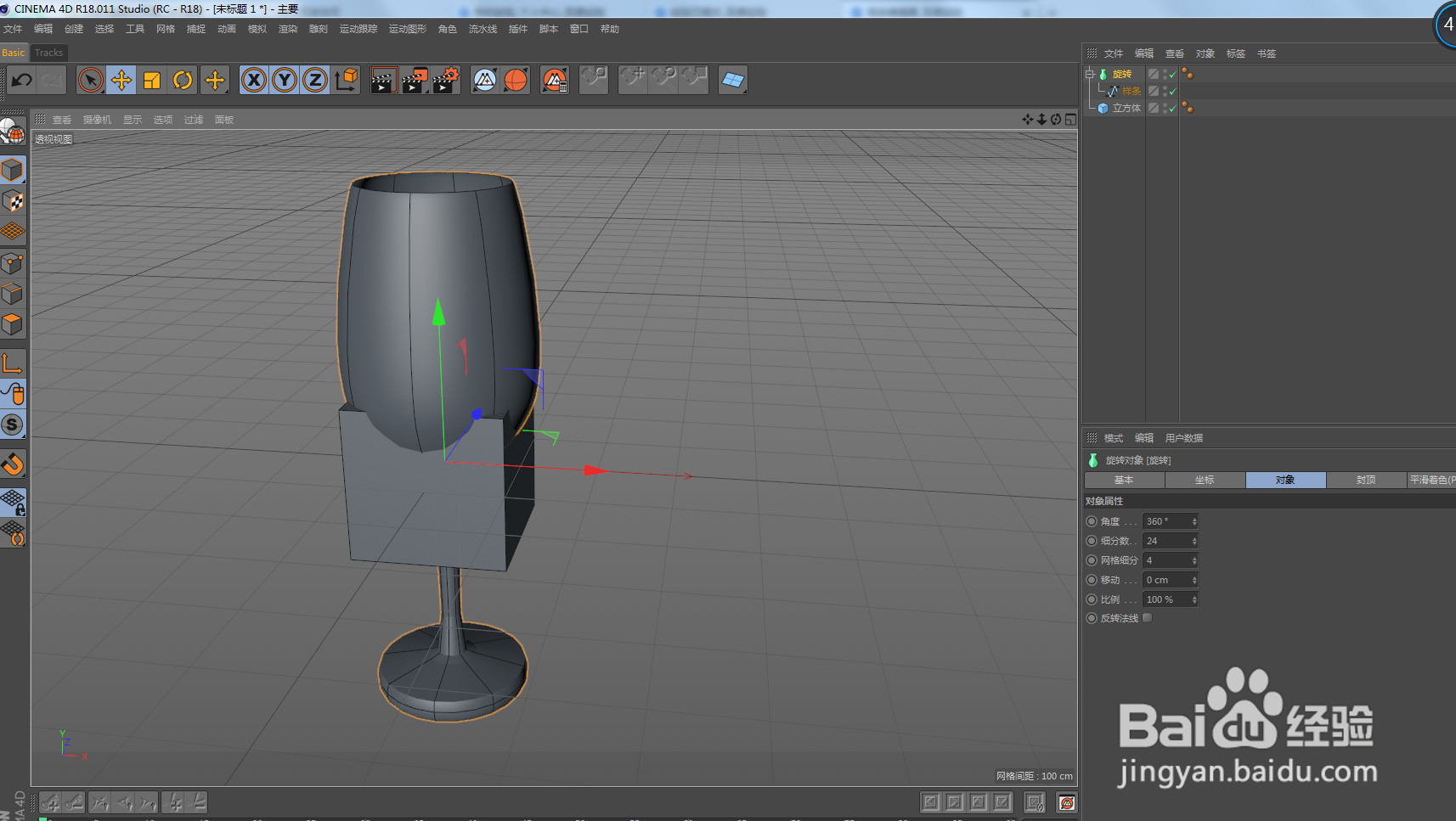Click the phong tag on 旋转 object
This screenshot has height=821, width=1456.
click(1188, 74)
